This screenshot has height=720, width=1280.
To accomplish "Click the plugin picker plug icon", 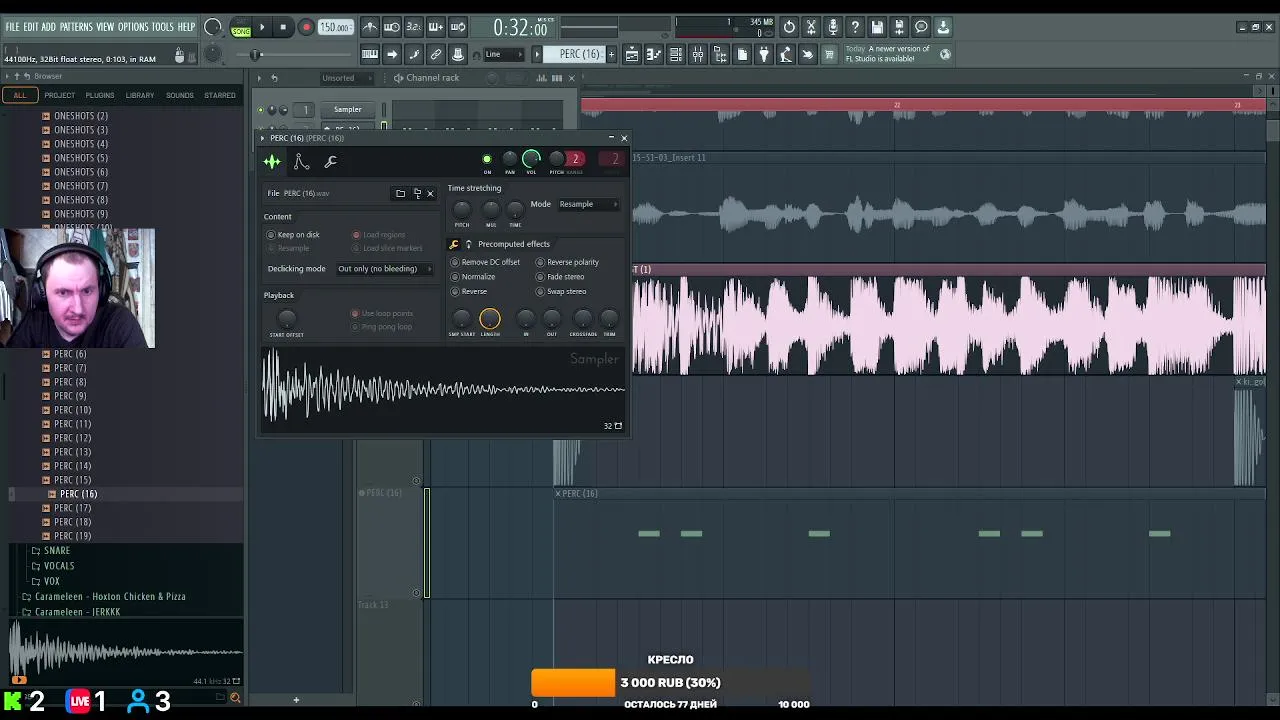I will pos(764,54).
